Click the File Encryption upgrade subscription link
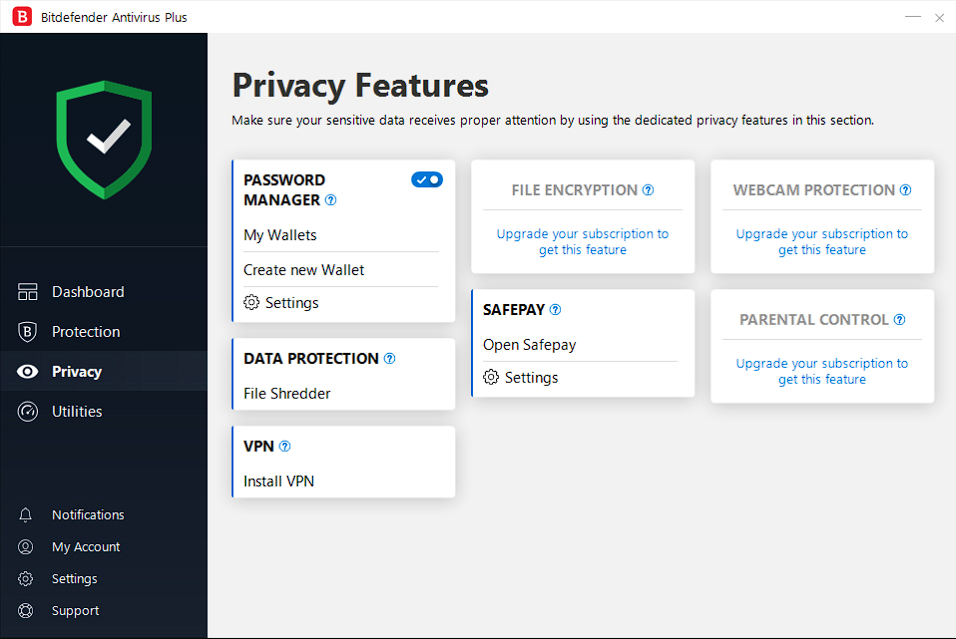The width and height of the screenshot is (956, 639). pos(583,242)
